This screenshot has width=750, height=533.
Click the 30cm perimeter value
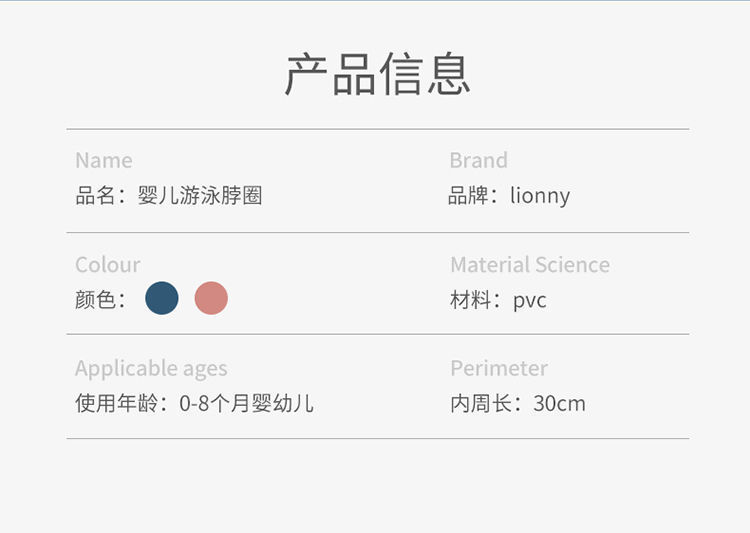tap(559, 404)
